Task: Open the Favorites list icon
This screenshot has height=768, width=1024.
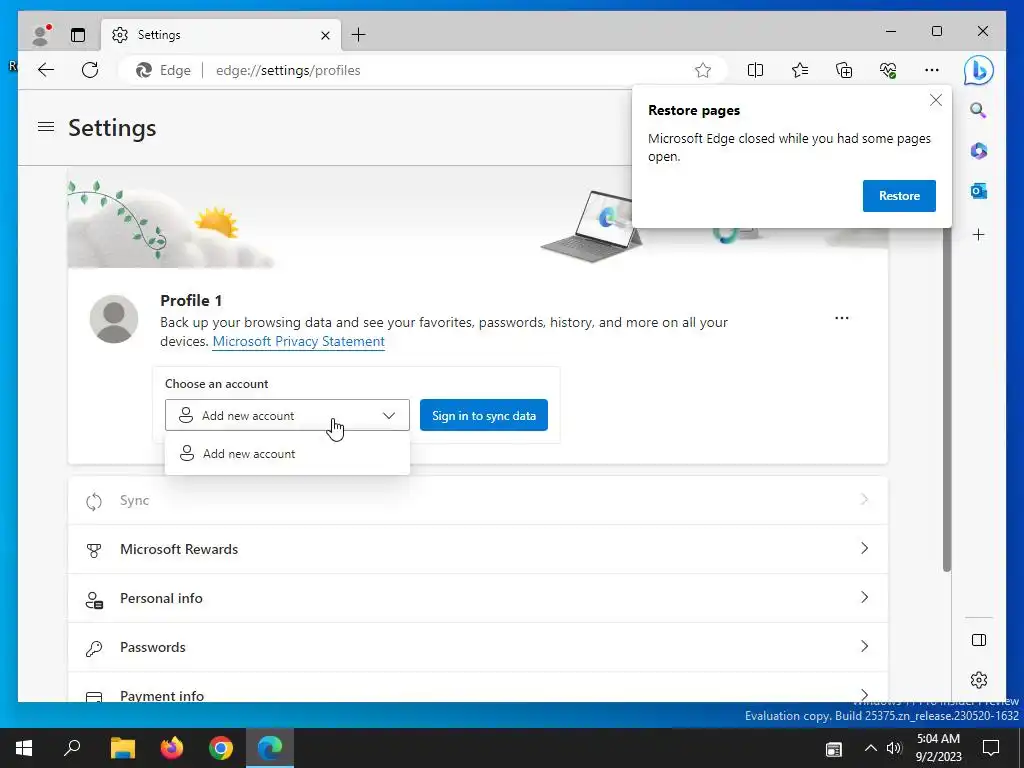Action: 799,70
